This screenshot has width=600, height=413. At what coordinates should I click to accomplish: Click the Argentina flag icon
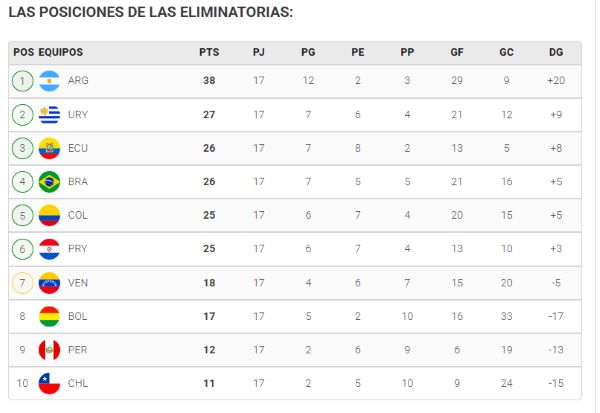coord(49,81)
